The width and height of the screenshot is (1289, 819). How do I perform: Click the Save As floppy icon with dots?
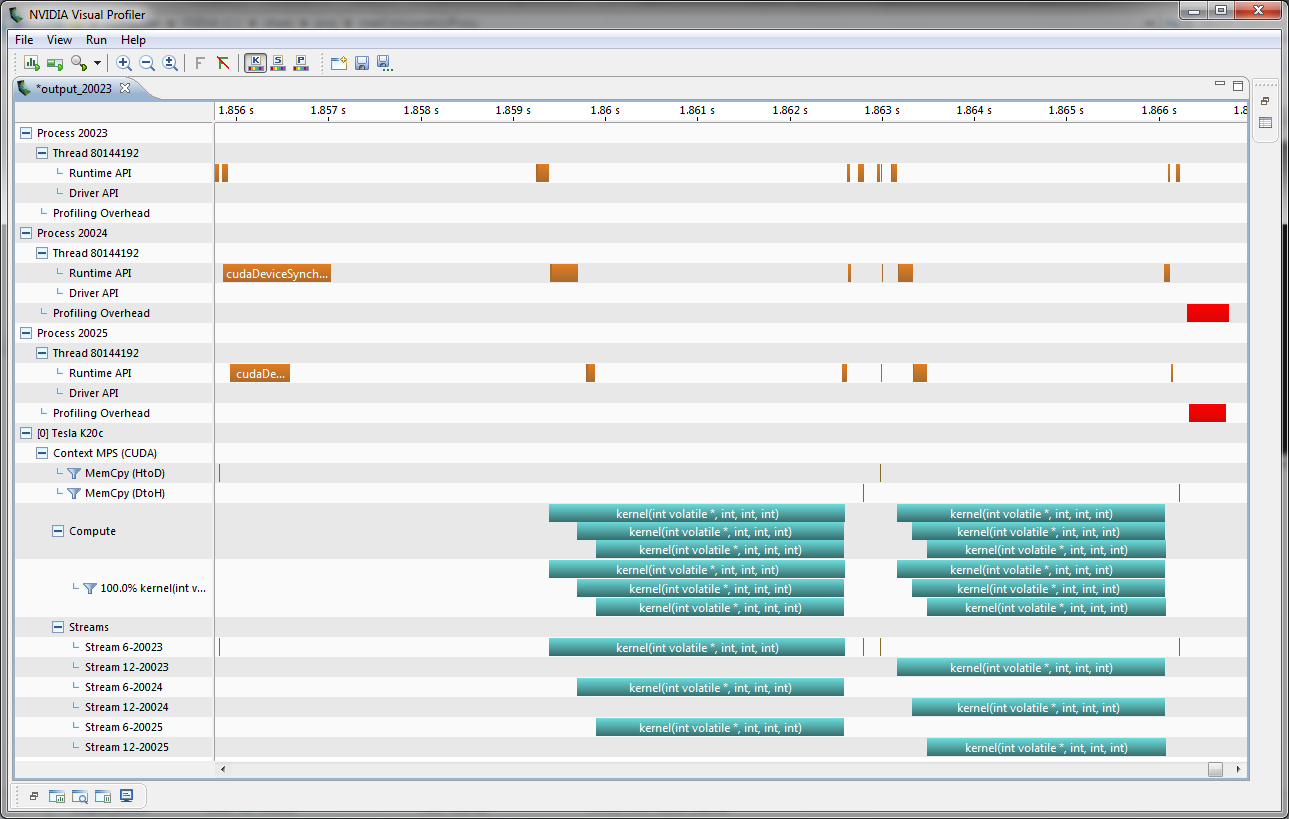point(385,63)
